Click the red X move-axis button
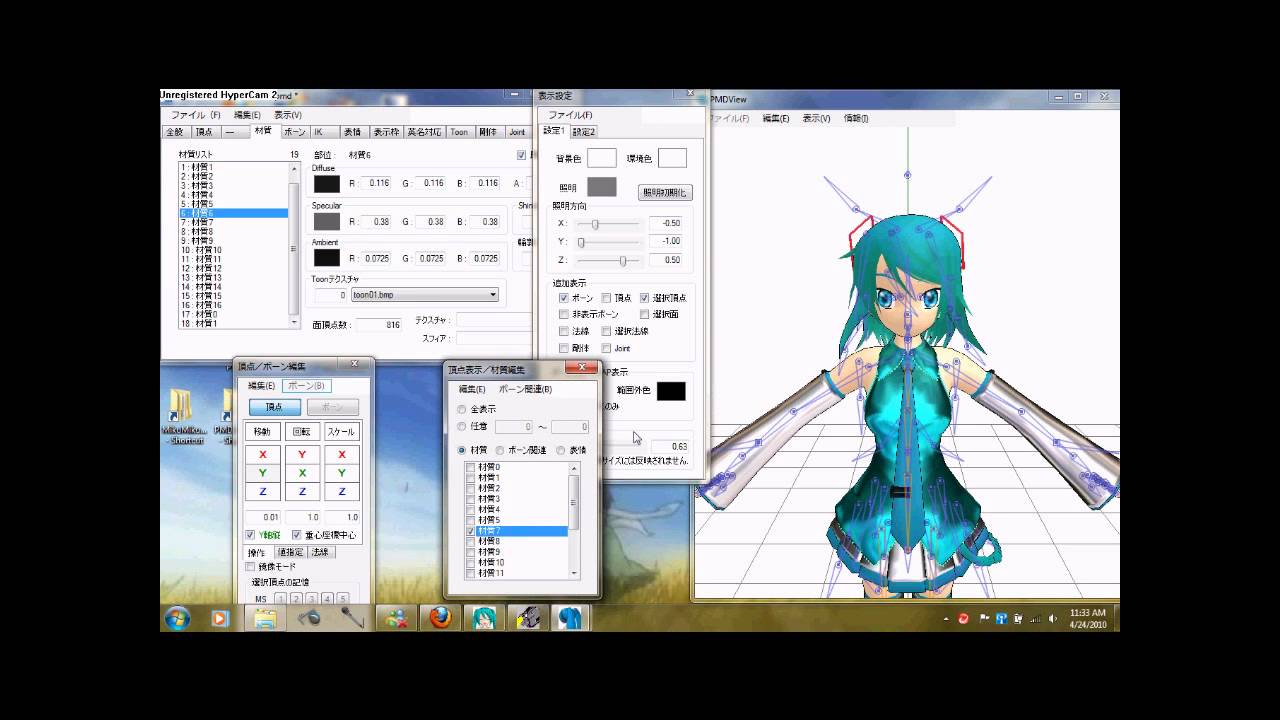This screenshot has height=720, width=1280. [x=263, y=454]
